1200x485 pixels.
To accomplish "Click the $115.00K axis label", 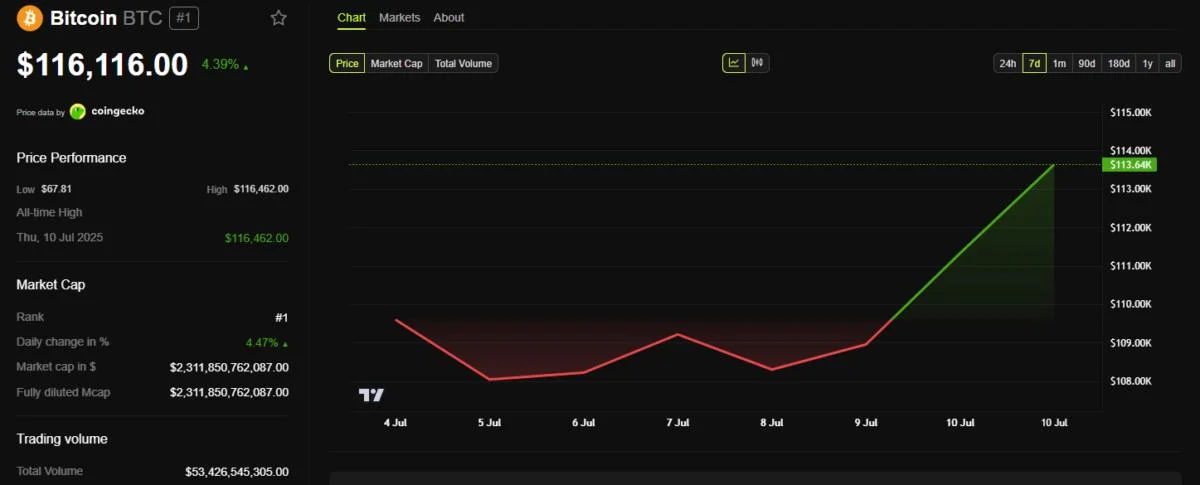I will point(1131,112).
